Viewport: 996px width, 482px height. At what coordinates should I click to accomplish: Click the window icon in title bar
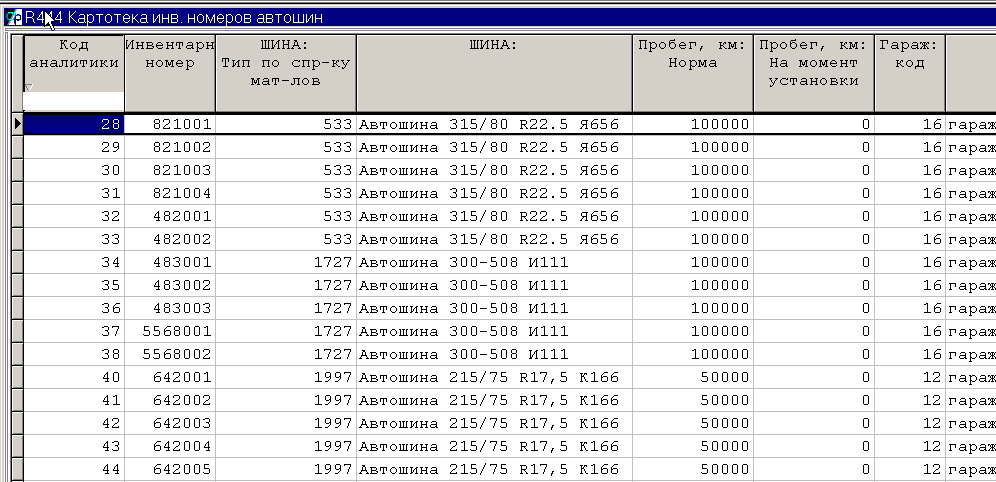(14, 17)
